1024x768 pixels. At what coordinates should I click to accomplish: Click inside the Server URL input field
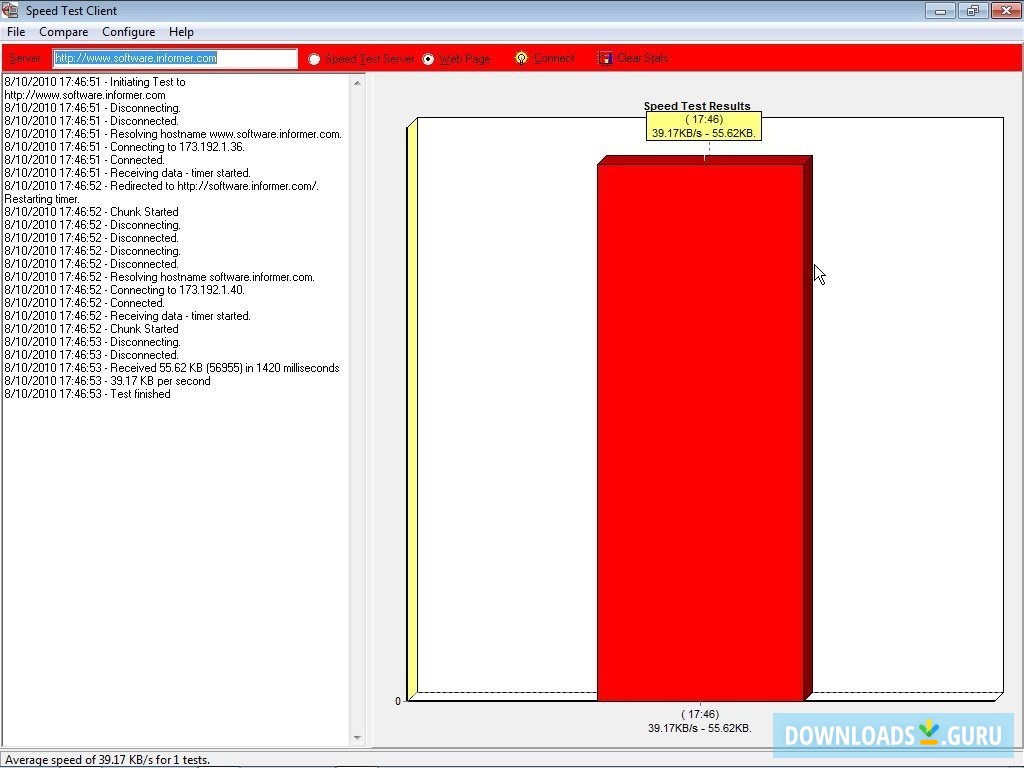(x=175, y=58)
